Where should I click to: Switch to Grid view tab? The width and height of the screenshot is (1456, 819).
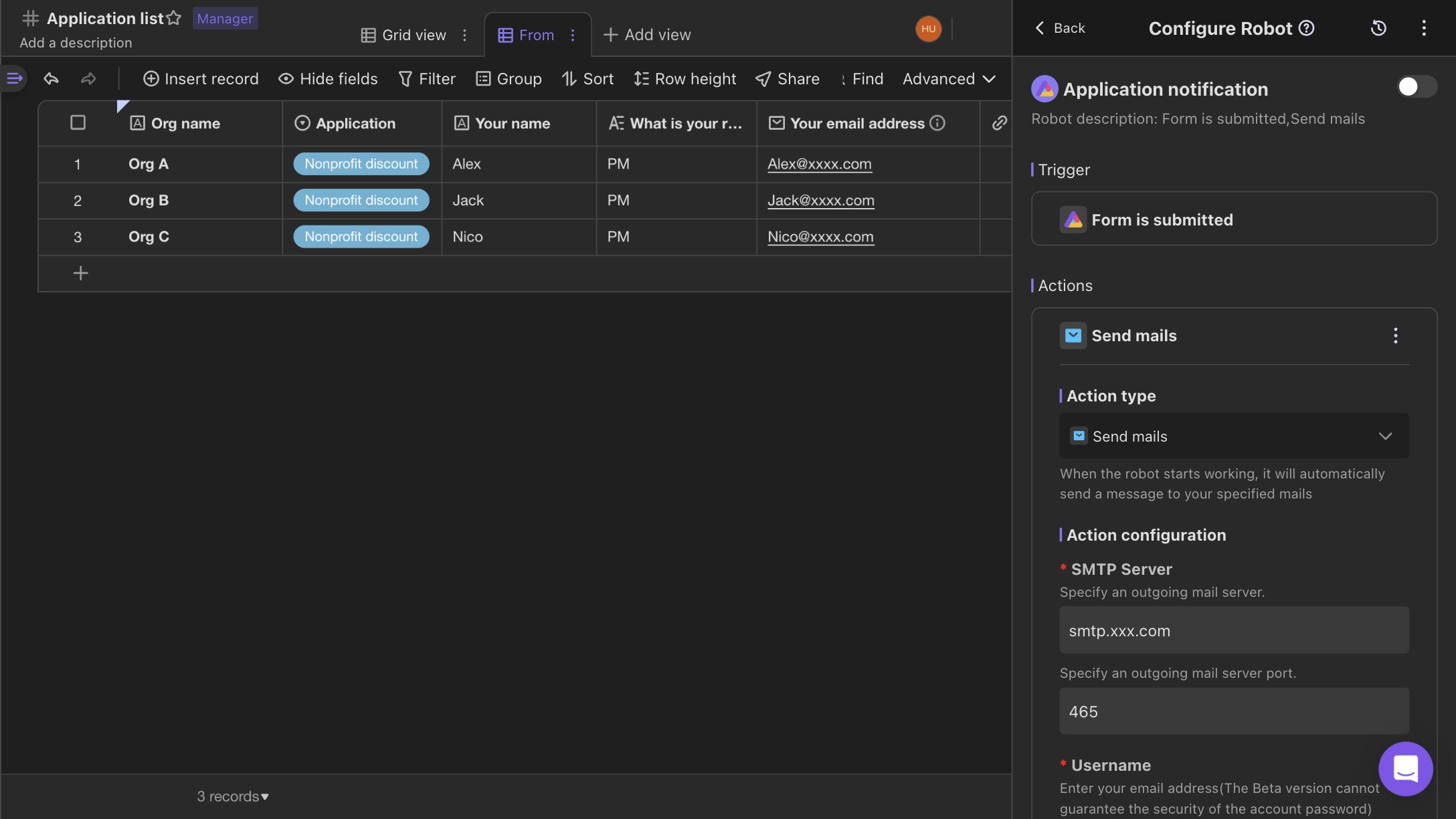tap(403, 35)
